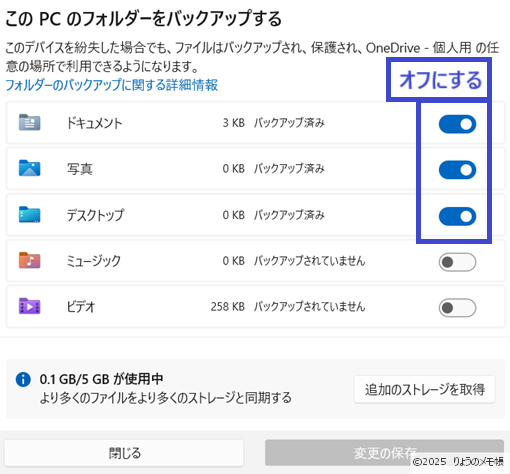Turn off 写真 backup toggle
This screenshot has height=474, width=510.
coord(457,170)
